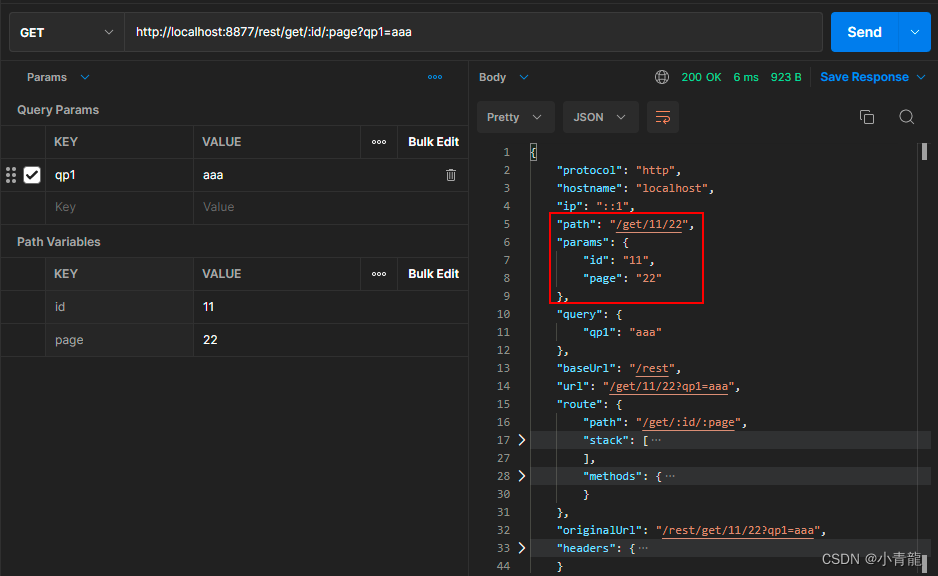The height and width of the screenshot is (576, 938).
Task: Toggle line wrap icon
Action: (663, 117)
